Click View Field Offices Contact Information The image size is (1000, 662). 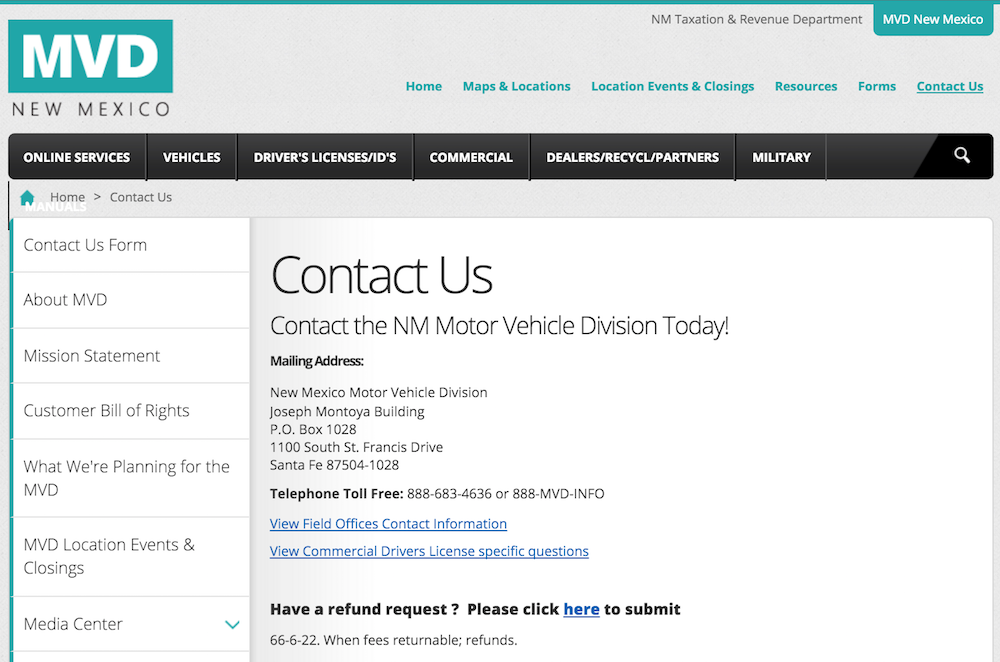388,524
